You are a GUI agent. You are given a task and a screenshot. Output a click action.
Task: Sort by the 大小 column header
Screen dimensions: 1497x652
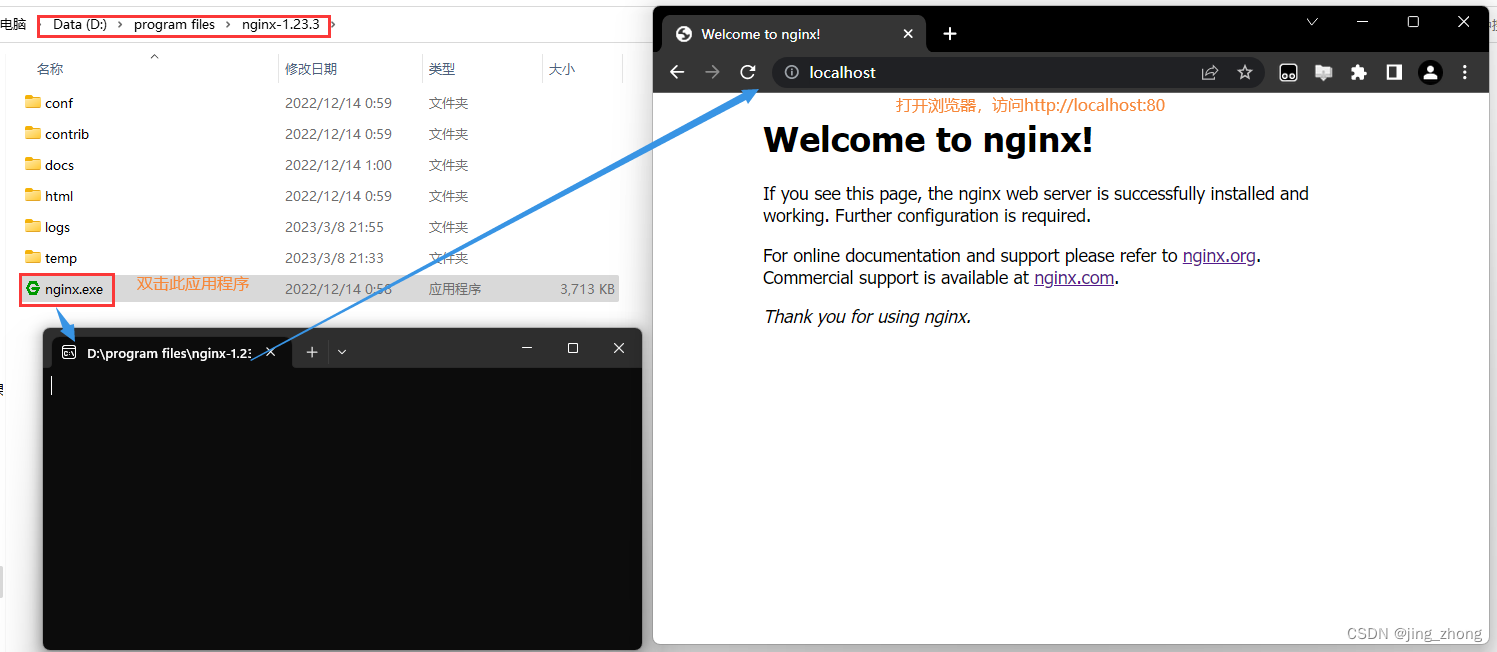562,69
